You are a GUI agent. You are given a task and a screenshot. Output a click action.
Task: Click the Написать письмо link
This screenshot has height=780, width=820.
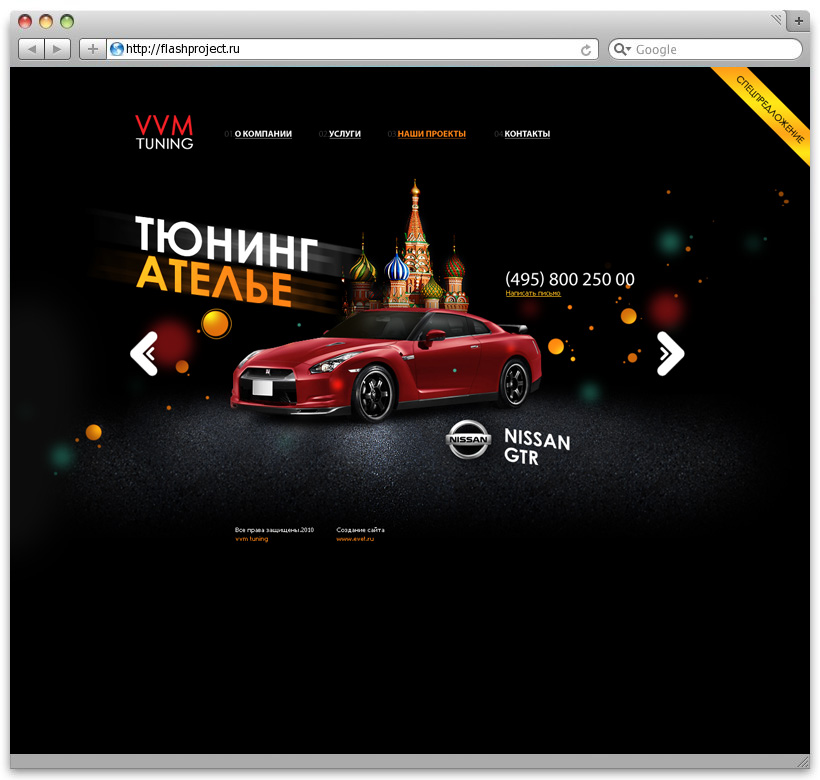533,293
